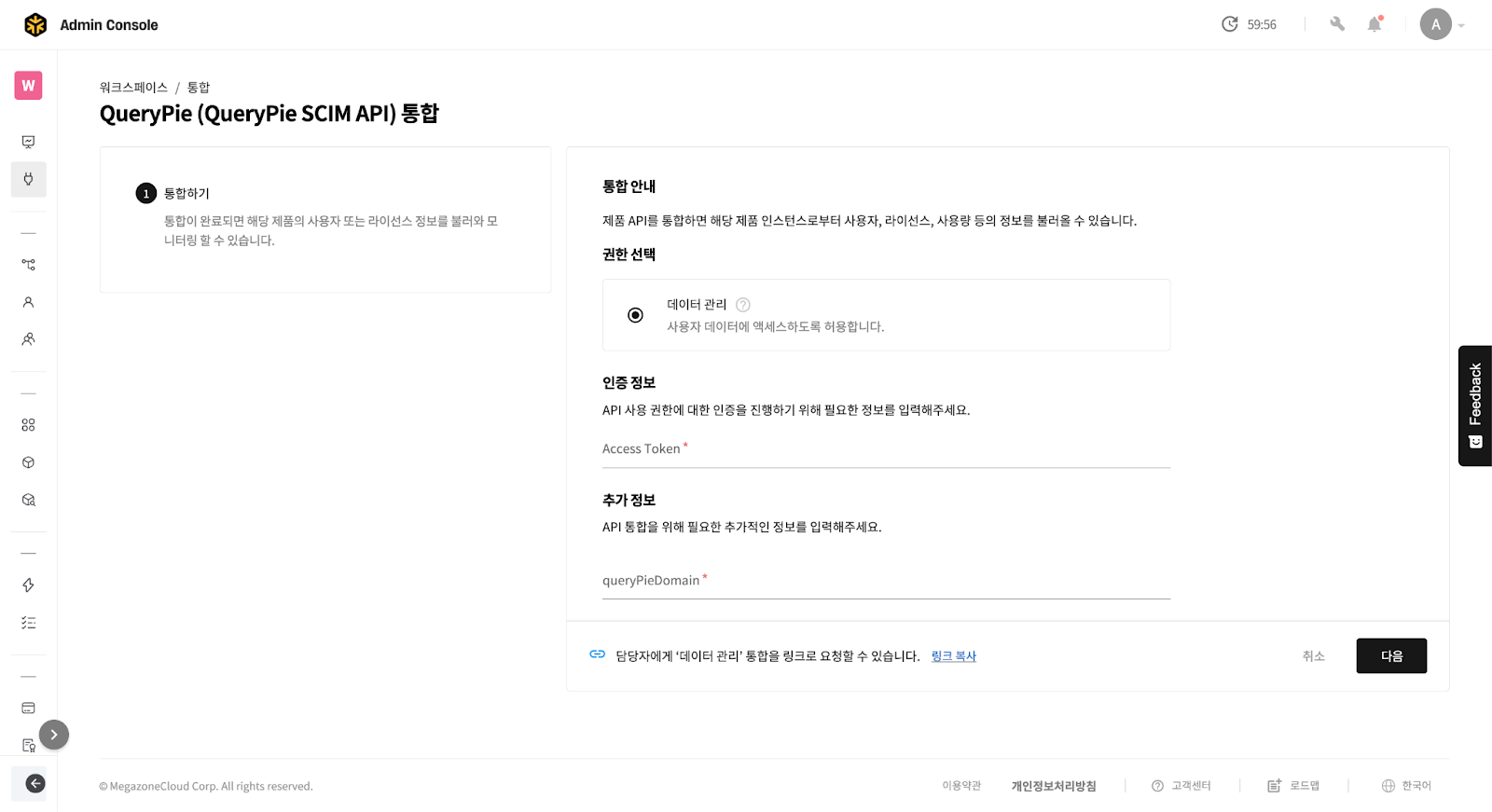Click the 고객센터 help circle icon
Image resolution: width=1492 pixels, height=812 pixels.
click(x=1157, y=786)
